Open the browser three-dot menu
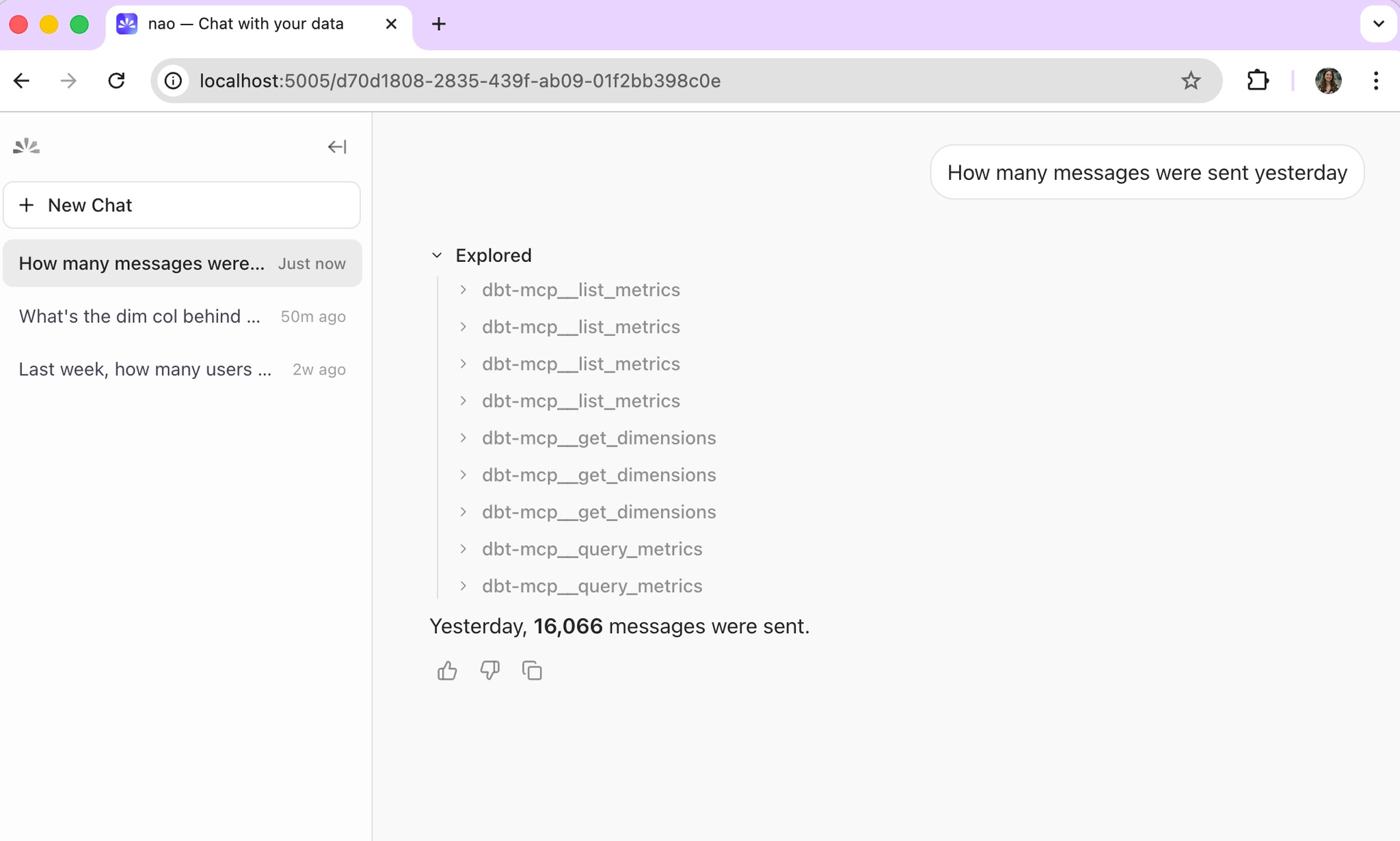The width and height of the screenshot is (1400, 841). click(1375, 80)
